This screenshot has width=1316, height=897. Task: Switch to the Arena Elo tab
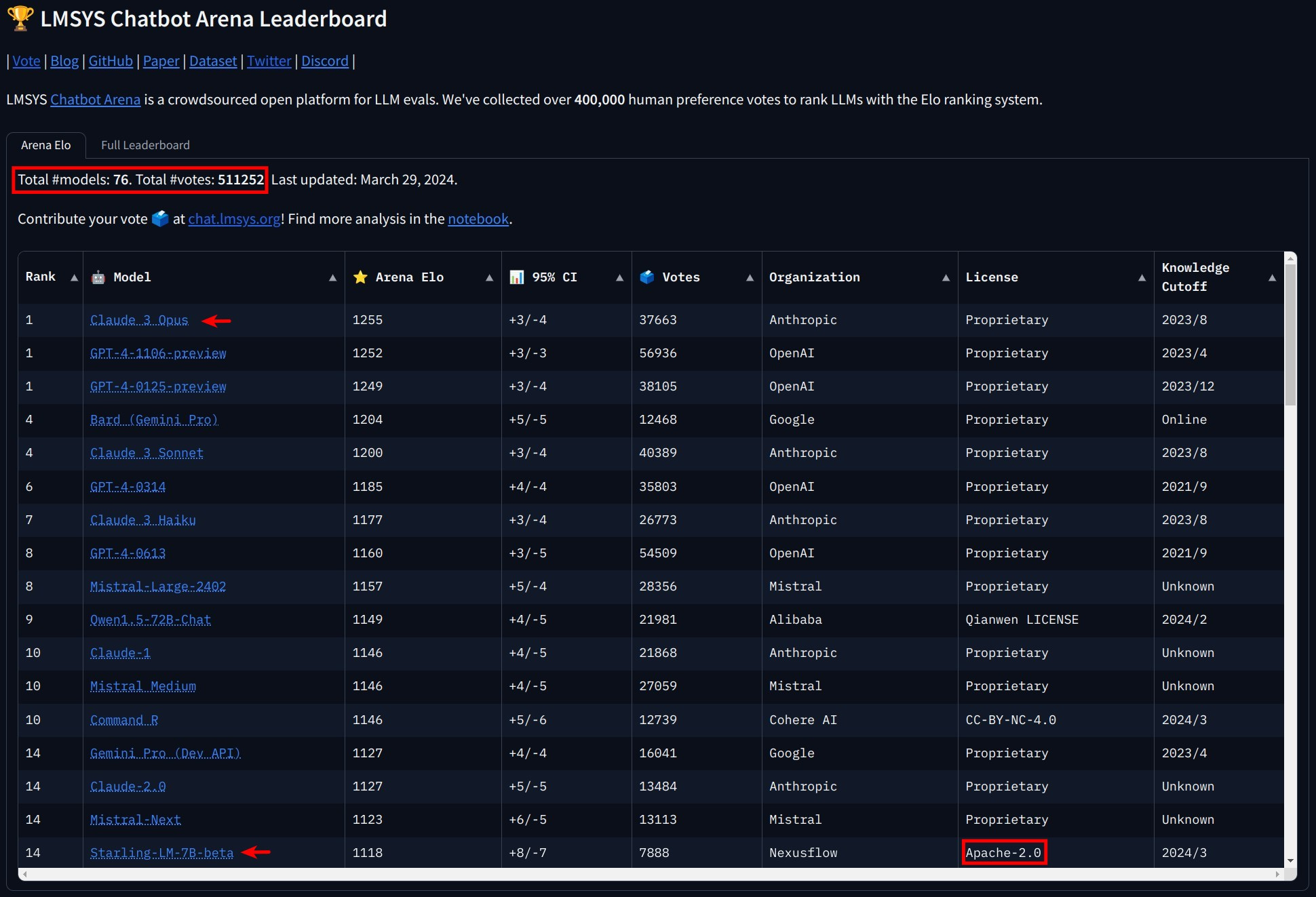(x=46, y=145)
